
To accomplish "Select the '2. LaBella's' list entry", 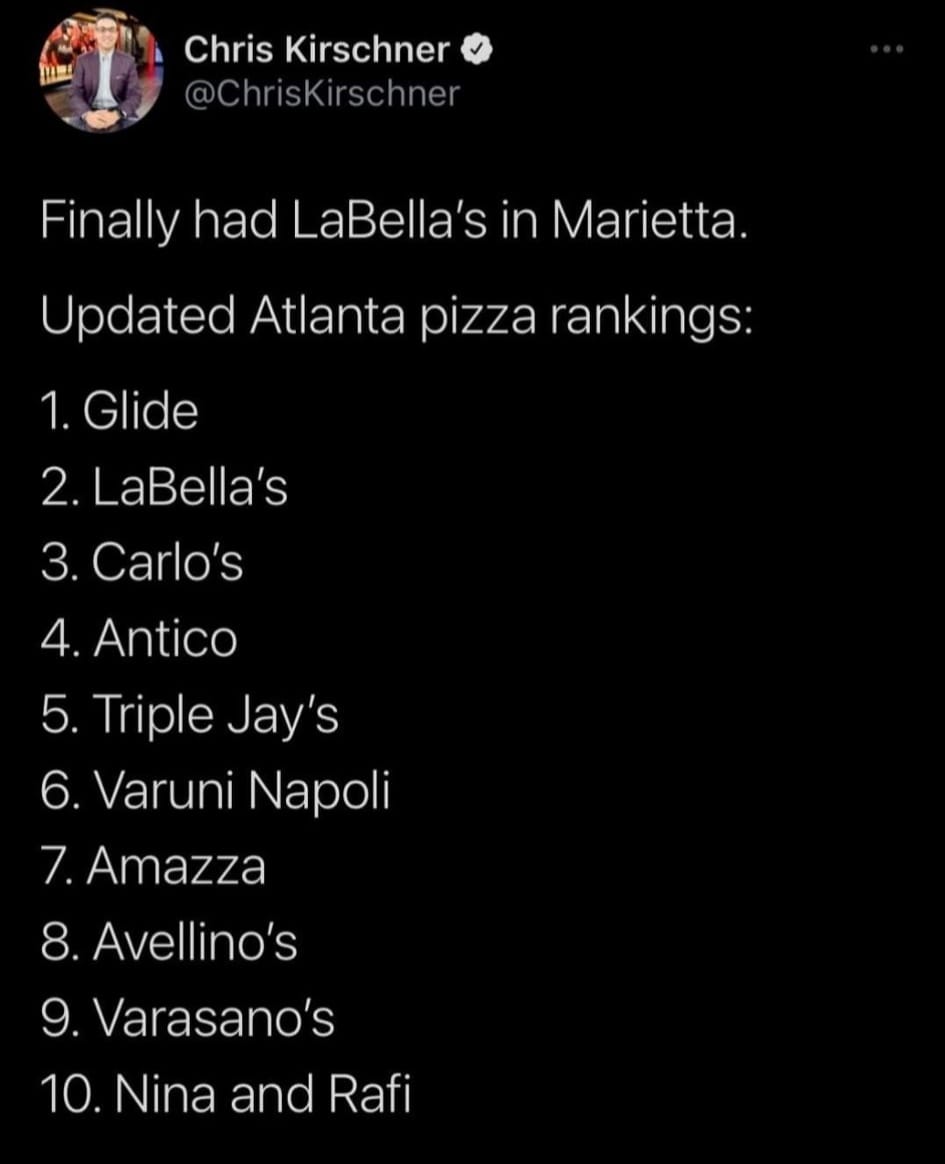I will pos(164,487).
